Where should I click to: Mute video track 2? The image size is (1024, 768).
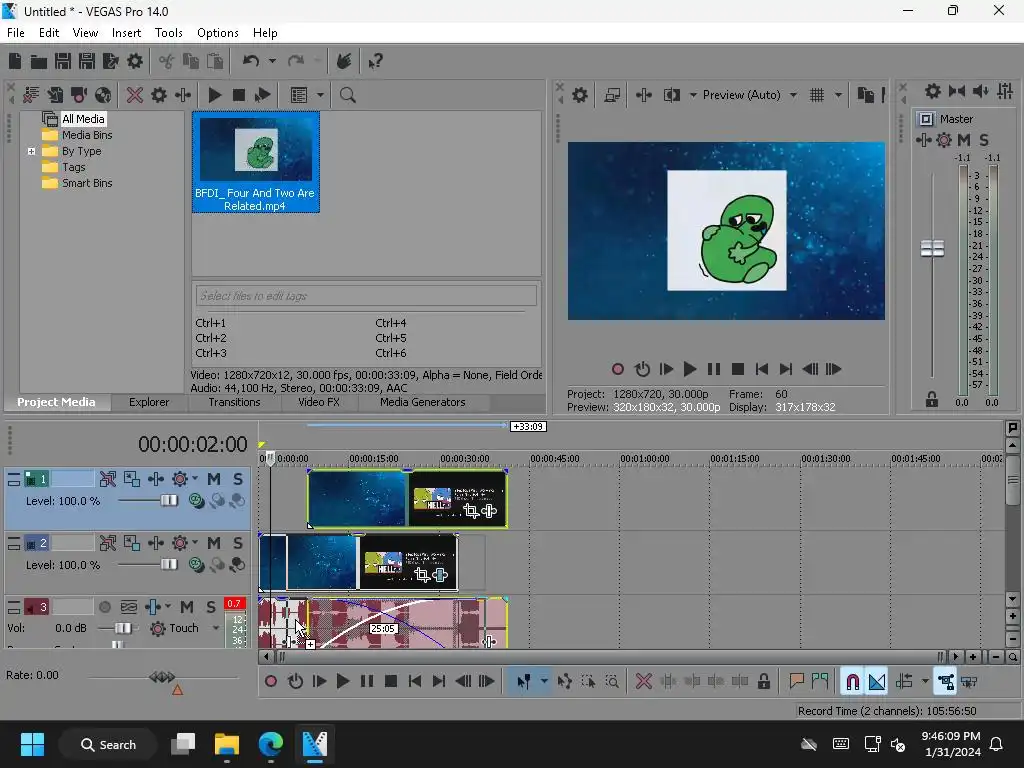(214, 543)
